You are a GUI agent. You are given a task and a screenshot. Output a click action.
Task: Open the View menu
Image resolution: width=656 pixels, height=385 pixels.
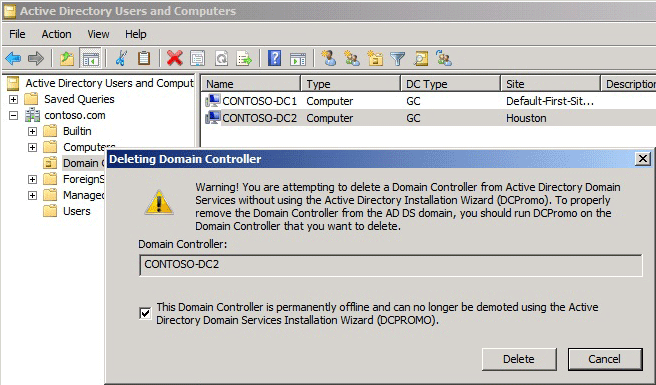point(98,34)
